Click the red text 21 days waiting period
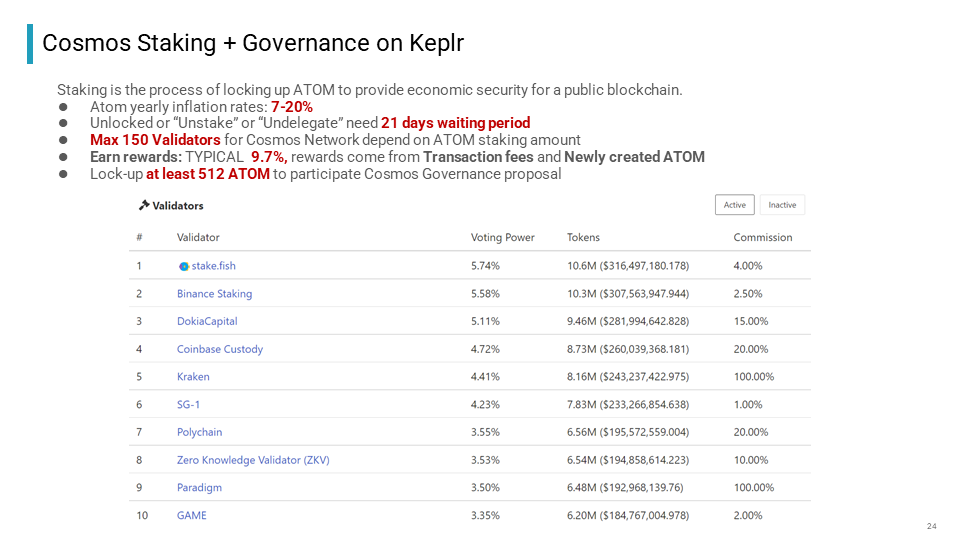 456,123
